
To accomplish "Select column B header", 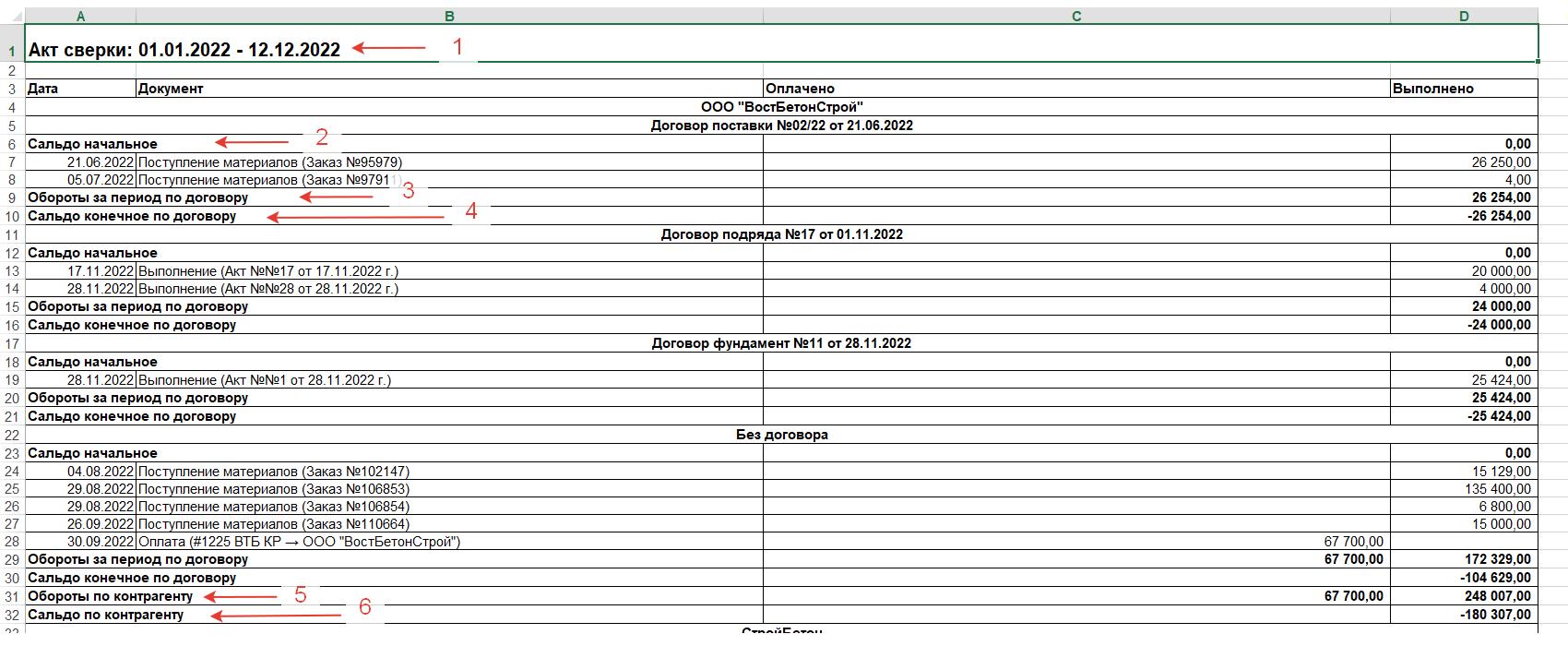I will tap(449, 17).
